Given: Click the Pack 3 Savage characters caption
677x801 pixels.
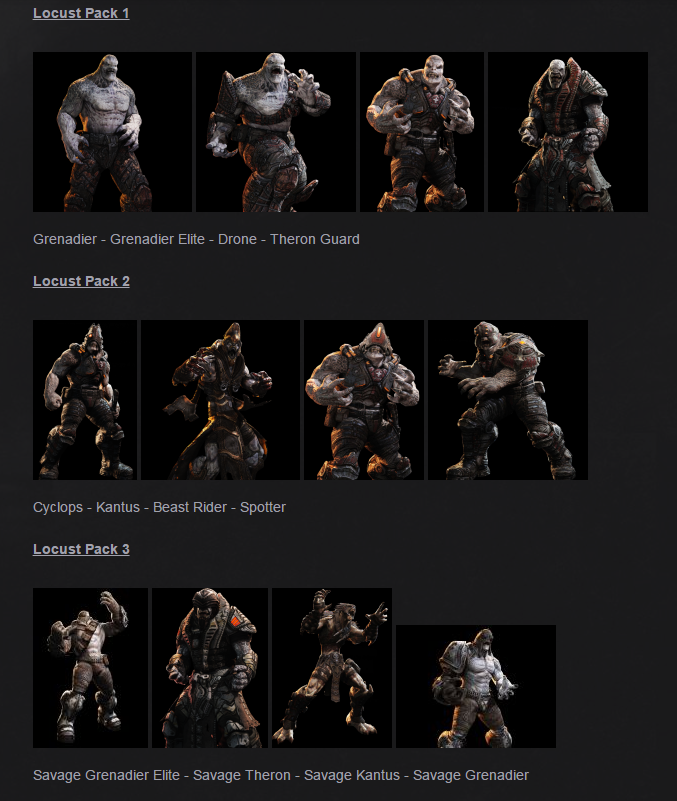Looking at the screenshot, I should click(x=280, y=775).
